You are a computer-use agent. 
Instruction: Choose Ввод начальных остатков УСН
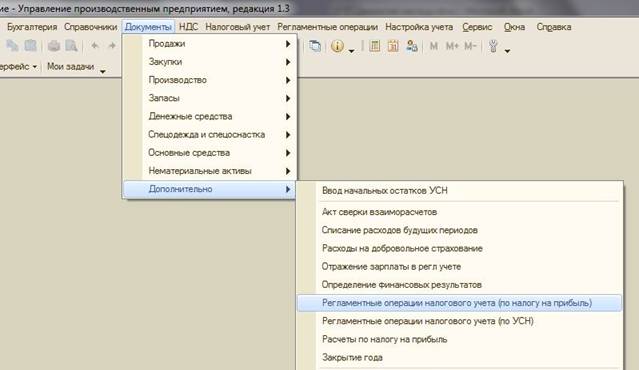[x=460, y=191]
